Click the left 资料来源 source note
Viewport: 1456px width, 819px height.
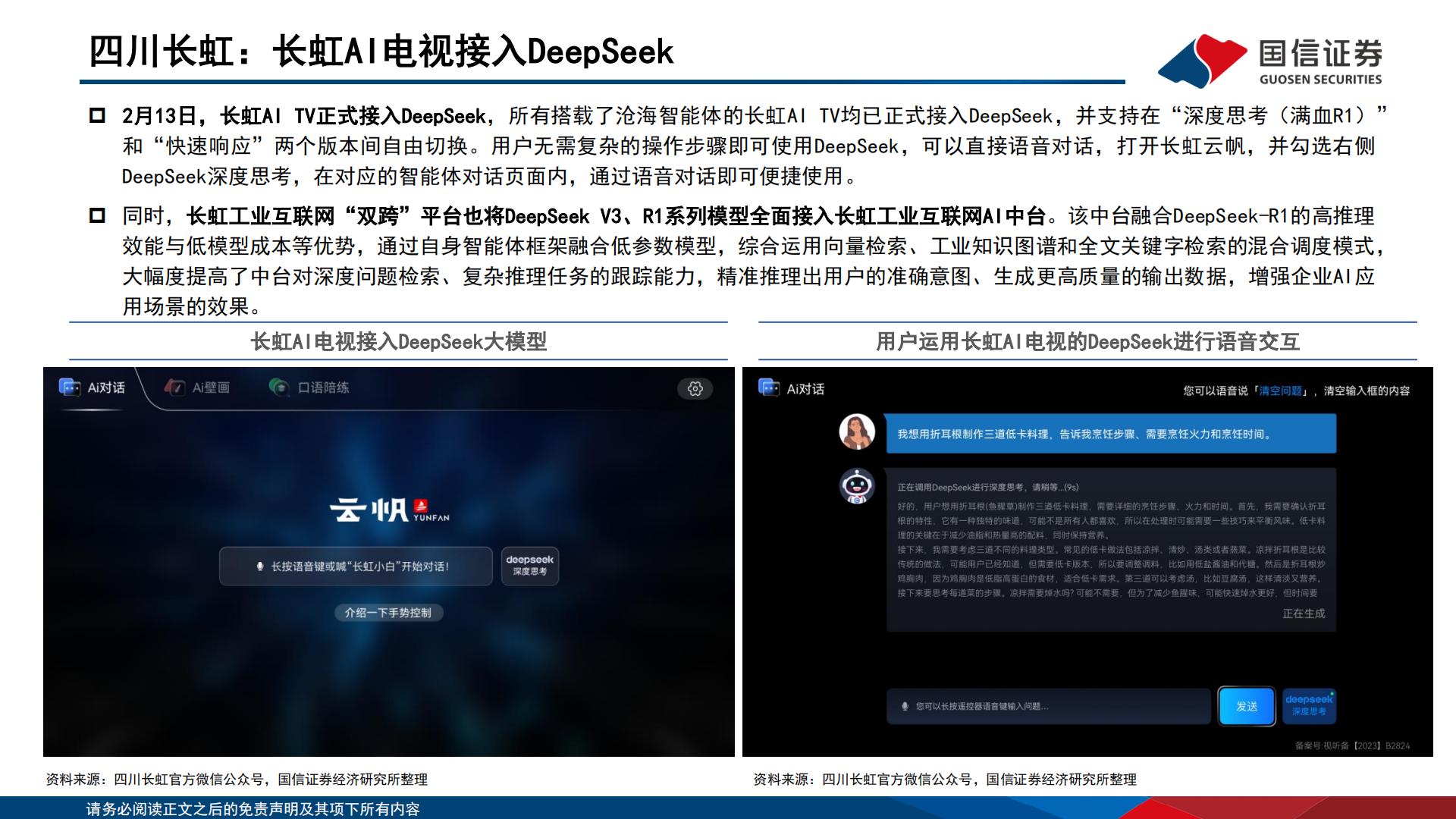coord(237,780)
